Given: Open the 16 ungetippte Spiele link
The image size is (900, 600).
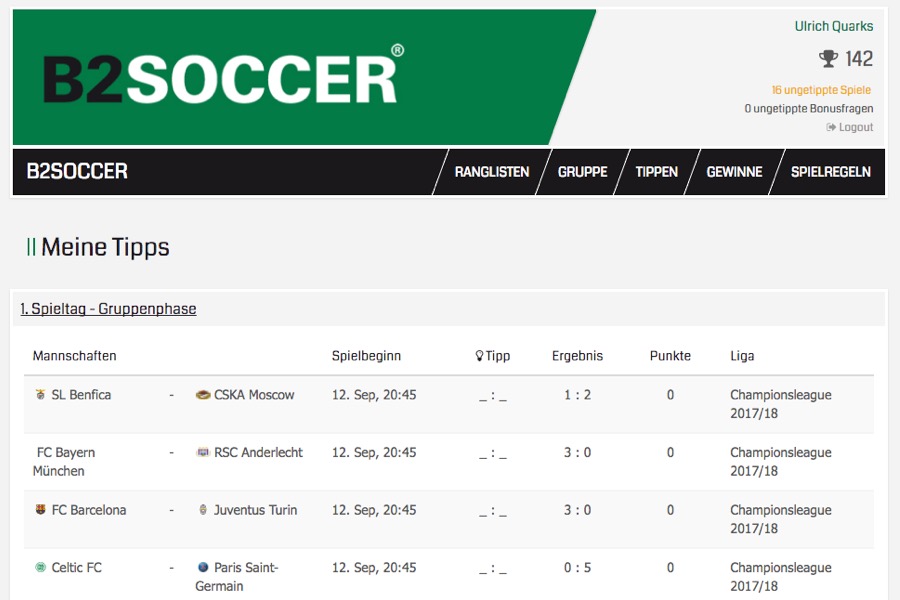Looking at the screenshot, I should (x=821, y=90).
